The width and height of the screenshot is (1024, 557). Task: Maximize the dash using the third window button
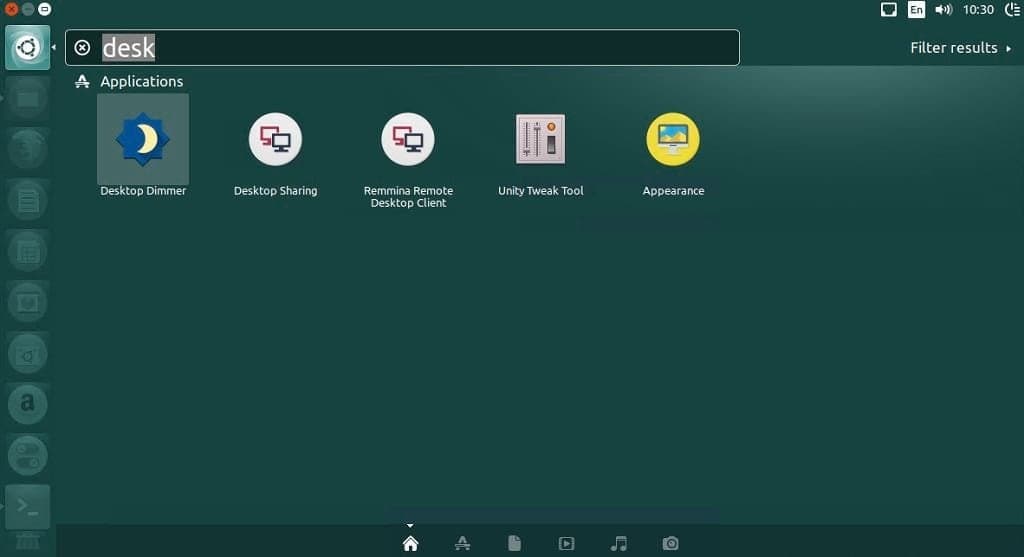coord(44,9)
